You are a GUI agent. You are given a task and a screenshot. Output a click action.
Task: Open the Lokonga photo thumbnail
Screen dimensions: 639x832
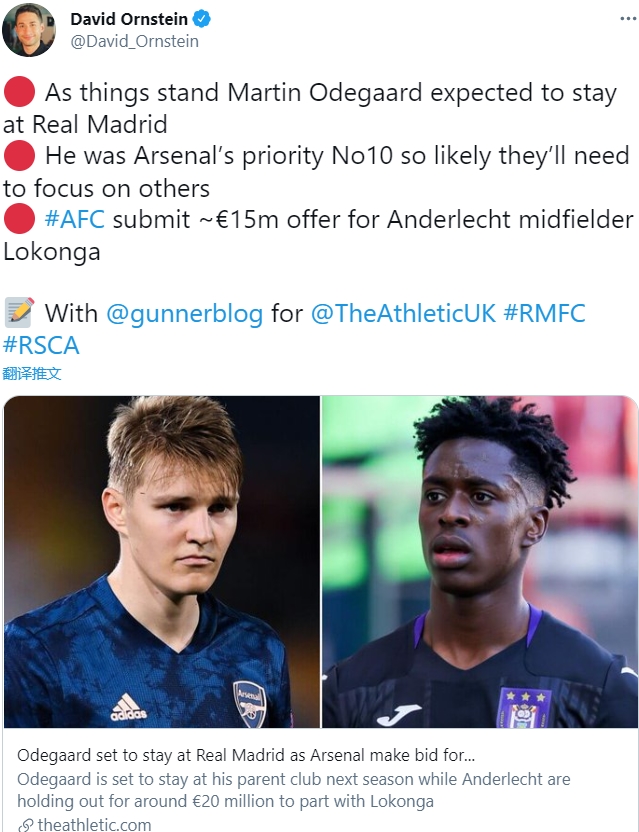[x=480, y=561]
